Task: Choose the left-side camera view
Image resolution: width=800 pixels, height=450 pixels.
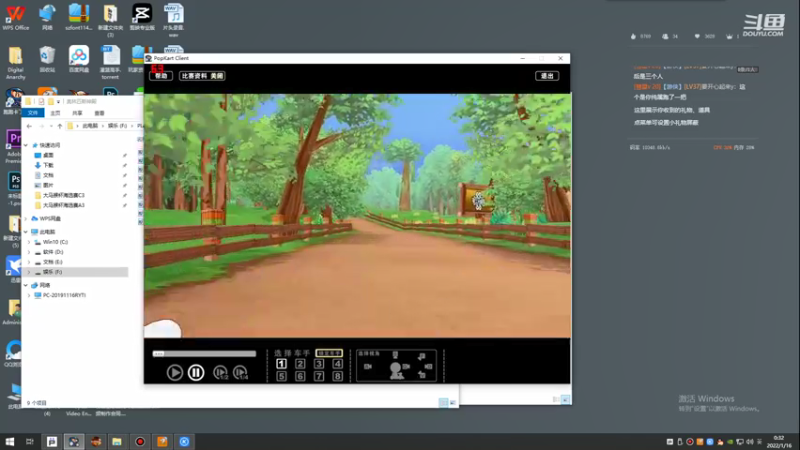Action: point(368,366)
